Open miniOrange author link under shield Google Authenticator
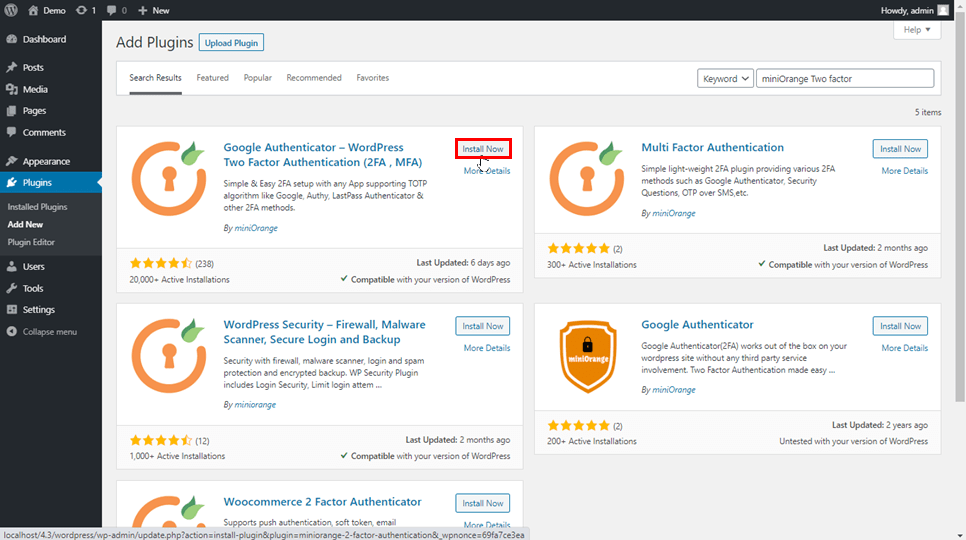This screenshot has height=540, width=966. click(x=673, y=390)
